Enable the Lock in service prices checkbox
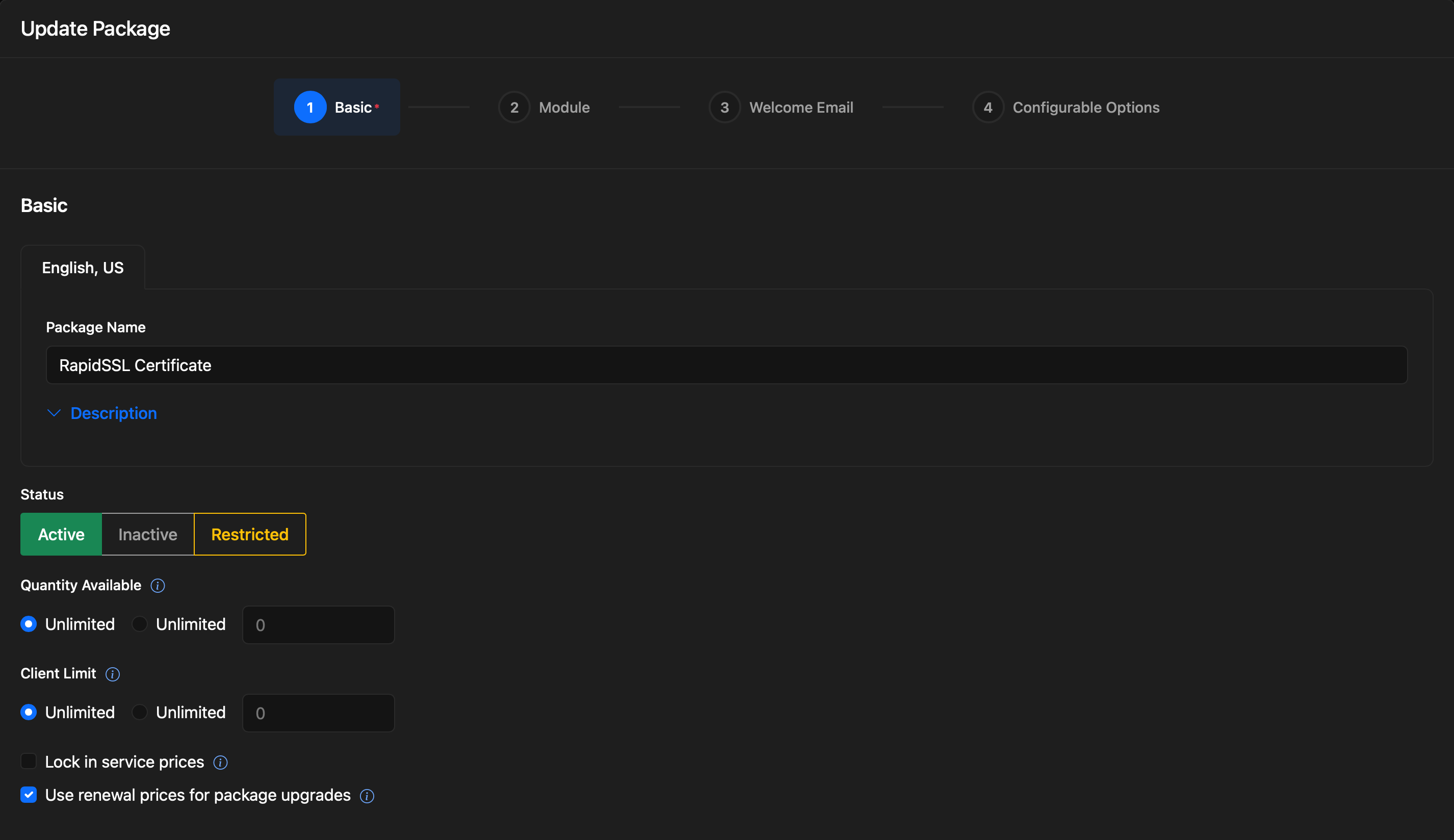Screen dimensions: 1454x840 tap(28, 762)
